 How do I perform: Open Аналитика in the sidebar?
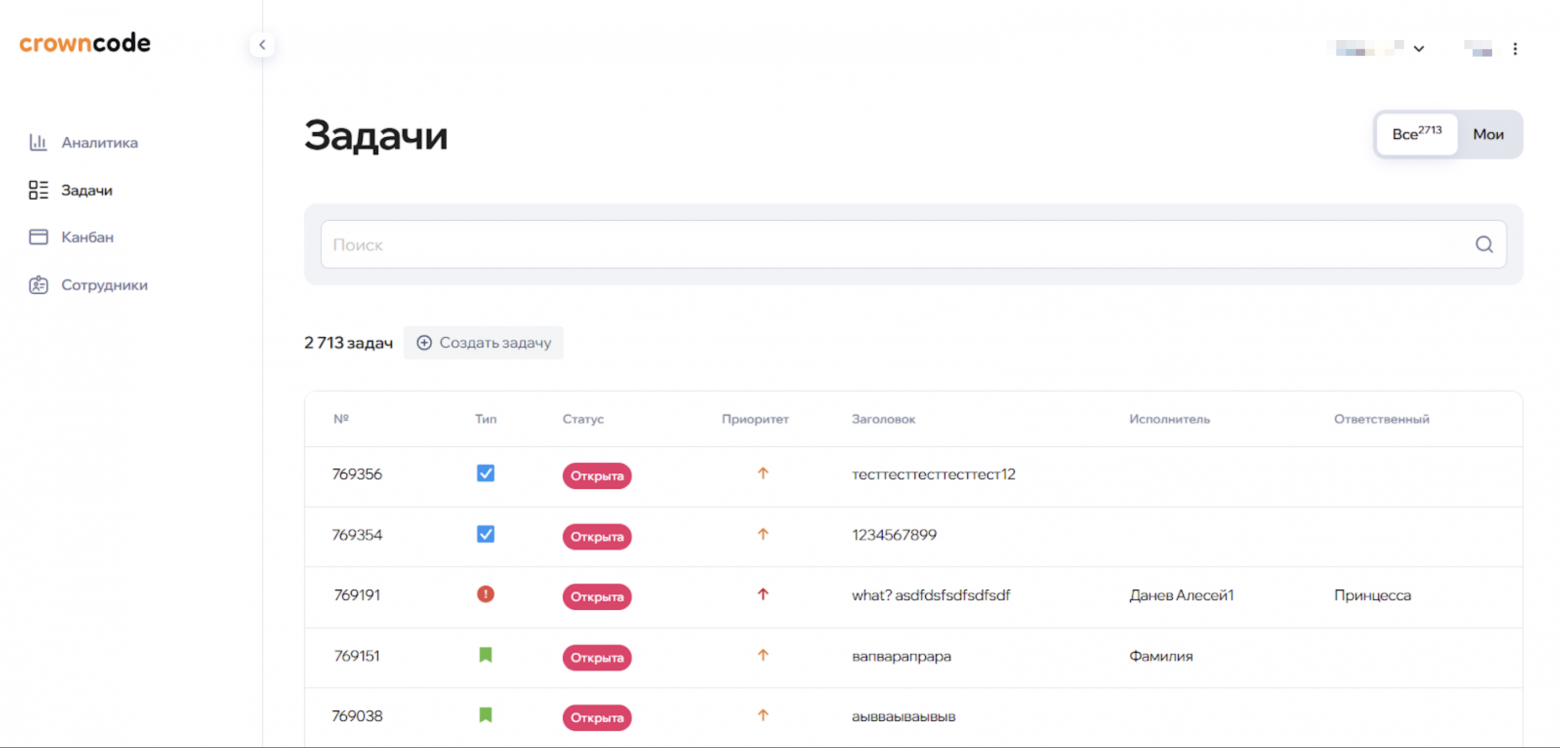click(x=99, y=142)
